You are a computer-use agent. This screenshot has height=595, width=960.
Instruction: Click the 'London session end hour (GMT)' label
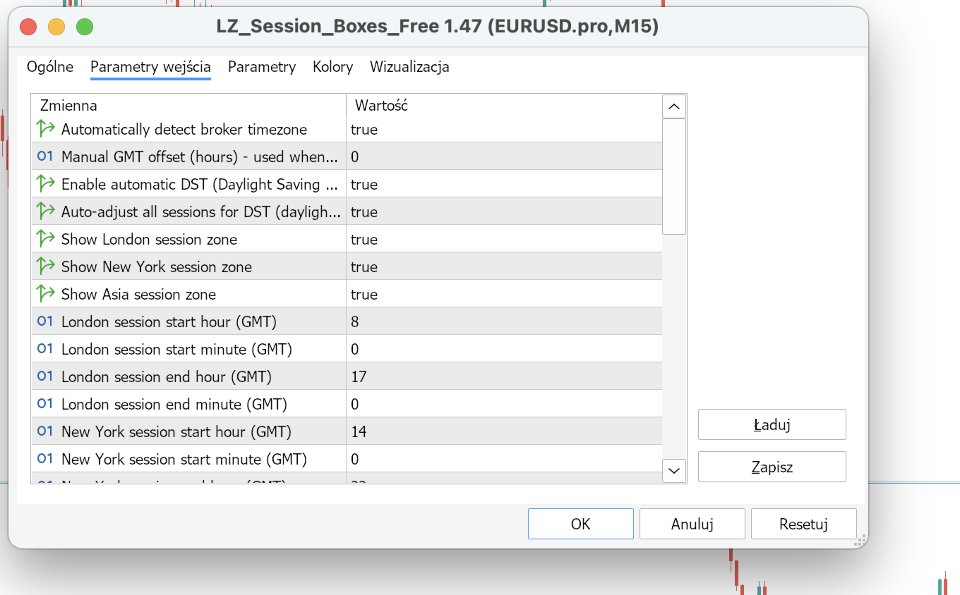pos(166,376)
